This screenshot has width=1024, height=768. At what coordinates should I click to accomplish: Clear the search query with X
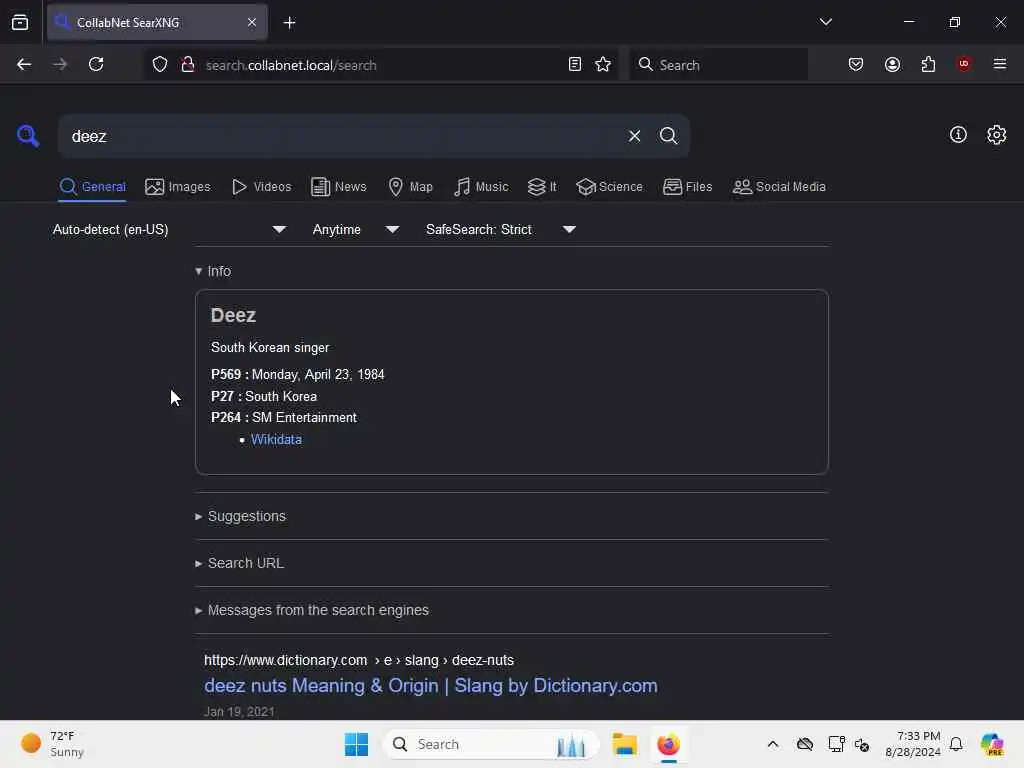(x=634, y=136)
